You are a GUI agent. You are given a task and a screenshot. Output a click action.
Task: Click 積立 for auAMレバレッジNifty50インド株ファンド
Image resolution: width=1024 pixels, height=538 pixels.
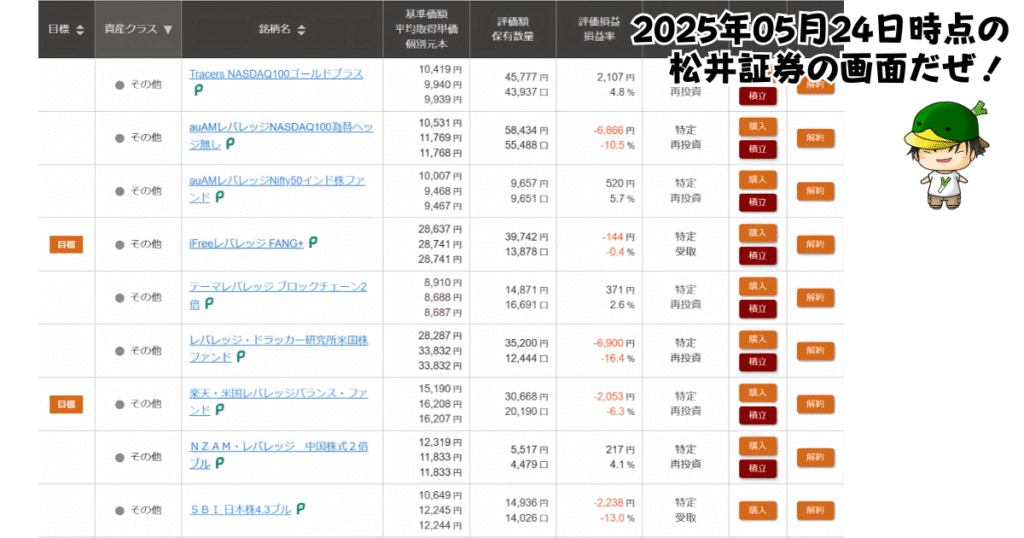click(x=758, y=202)
